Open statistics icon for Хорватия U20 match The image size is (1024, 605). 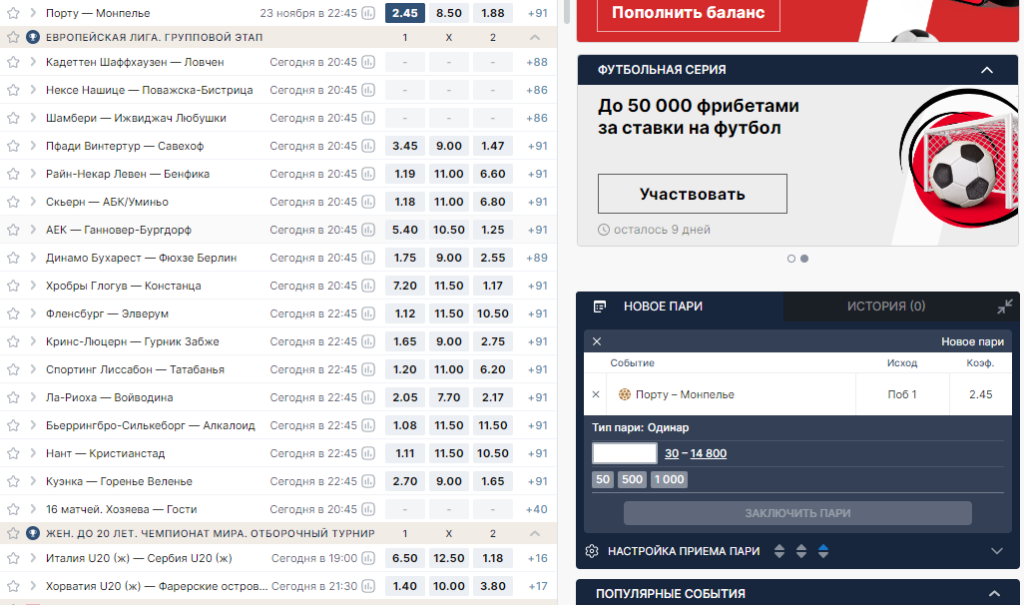(x=368, y=586)
